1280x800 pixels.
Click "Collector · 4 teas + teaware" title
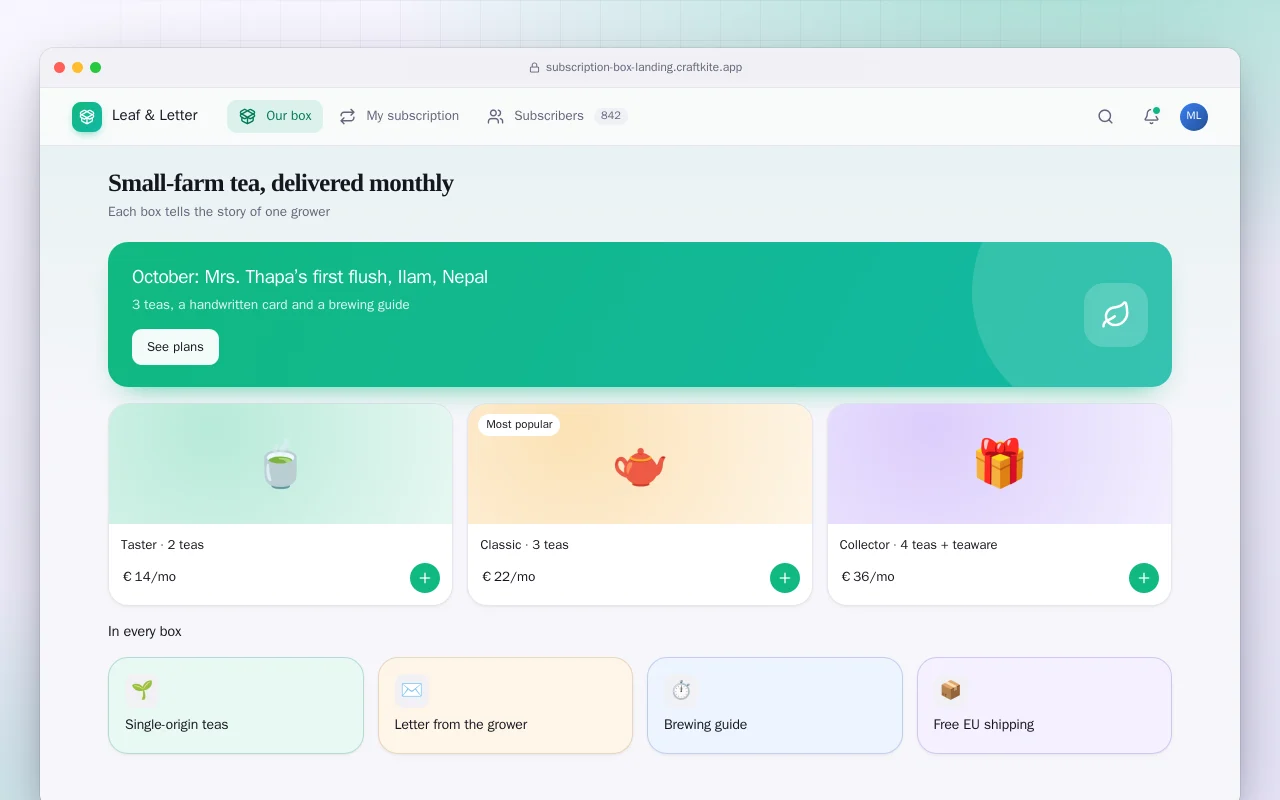tap(918, 545)
